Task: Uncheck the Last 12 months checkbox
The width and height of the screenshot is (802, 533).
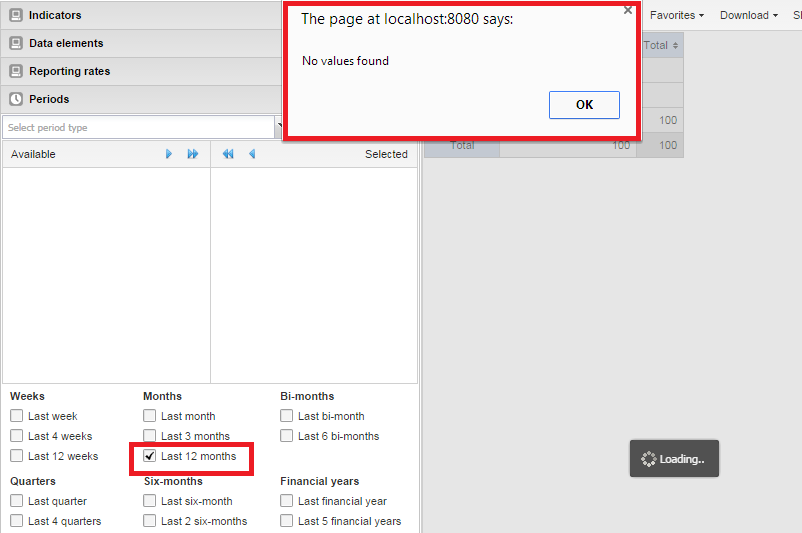Action: (149, 455)
